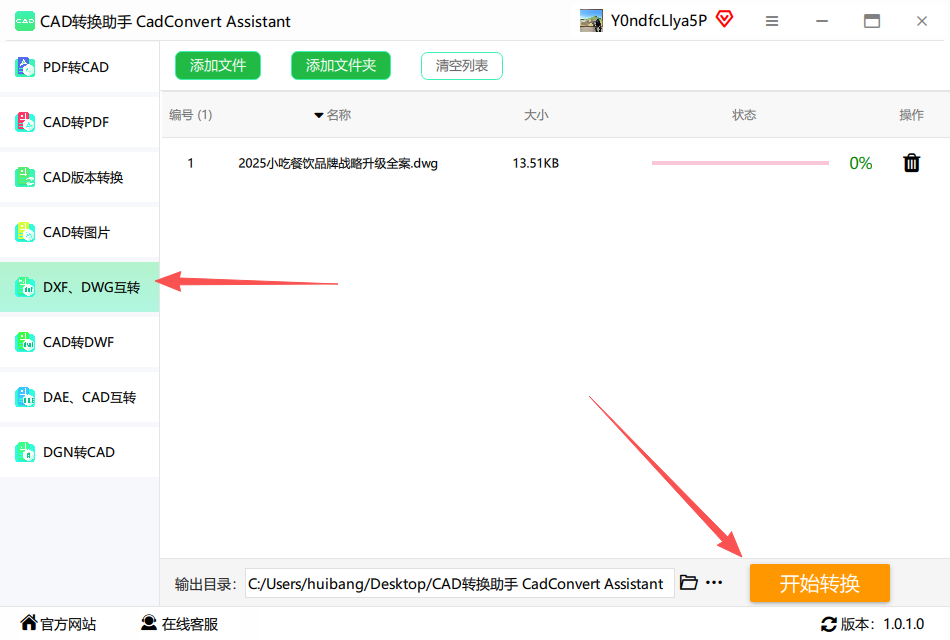Click the version refresh icon
The width and height of the screenshot is (950, 640).
[828, 624]
